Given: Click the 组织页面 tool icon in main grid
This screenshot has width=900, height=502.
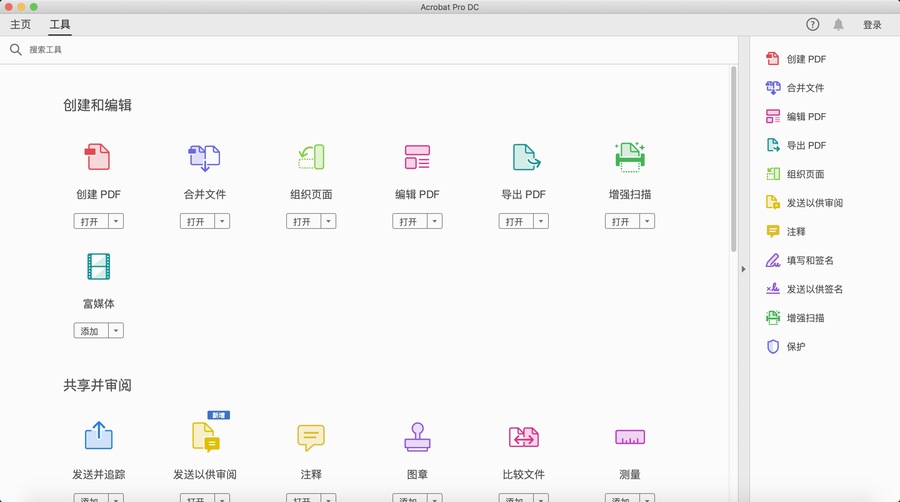Looking at the screenshot, I should click(x=311, y=157).
